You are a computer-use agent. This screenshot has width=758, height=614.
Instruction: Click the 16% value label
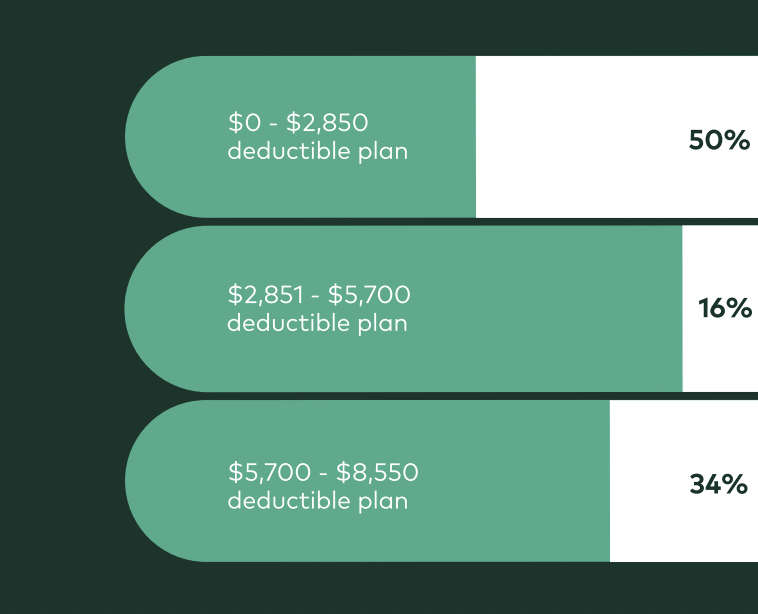(724, 309)
